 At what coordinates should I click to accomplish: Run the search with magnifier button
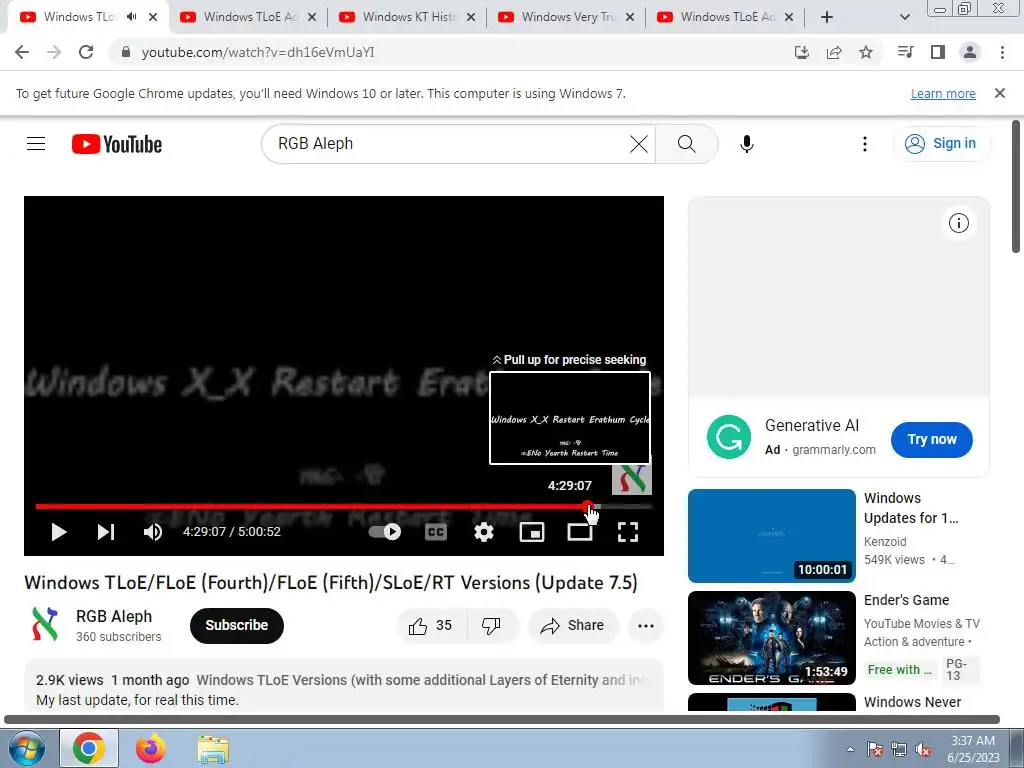686,144
